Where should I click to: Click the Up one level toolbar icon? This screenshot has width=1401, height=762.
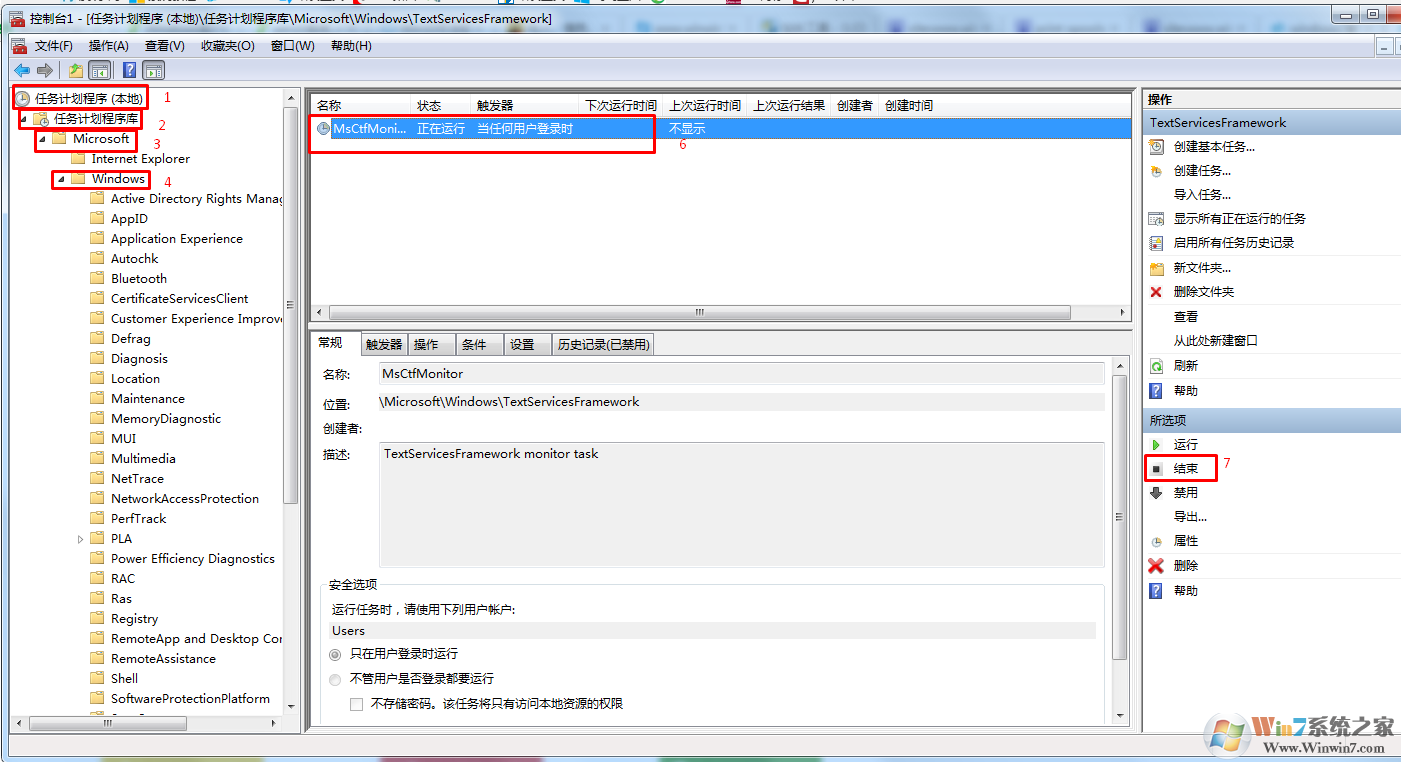[76, 70]
